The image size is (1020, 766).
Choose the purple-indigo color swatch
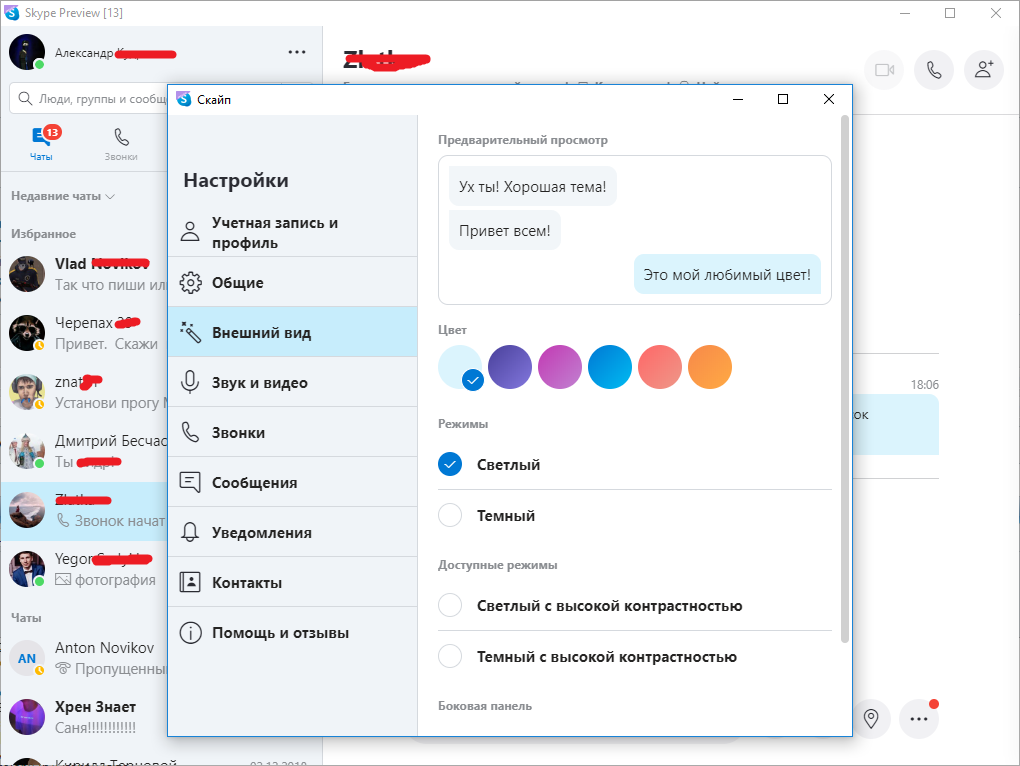click(510, 367)
